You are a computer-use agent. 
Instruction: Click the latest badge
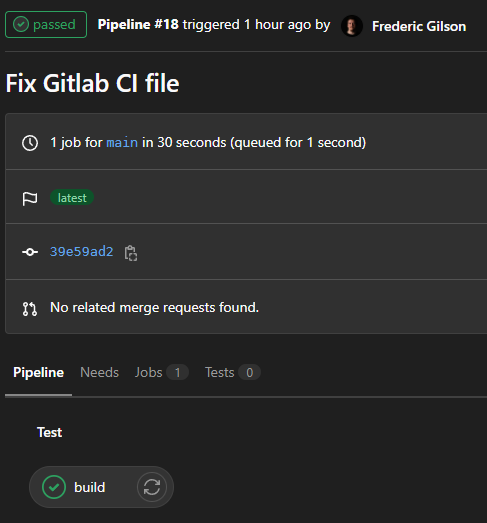[72, 198]
